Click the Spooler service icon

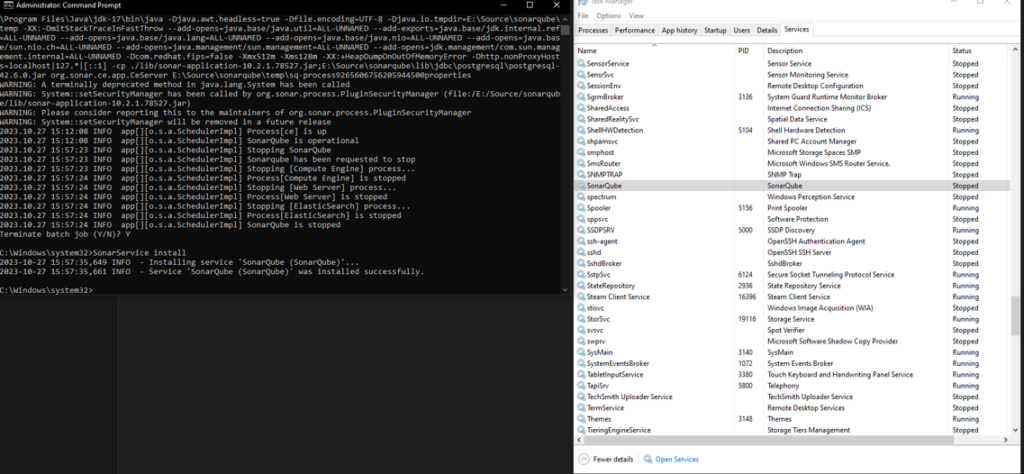581,208
